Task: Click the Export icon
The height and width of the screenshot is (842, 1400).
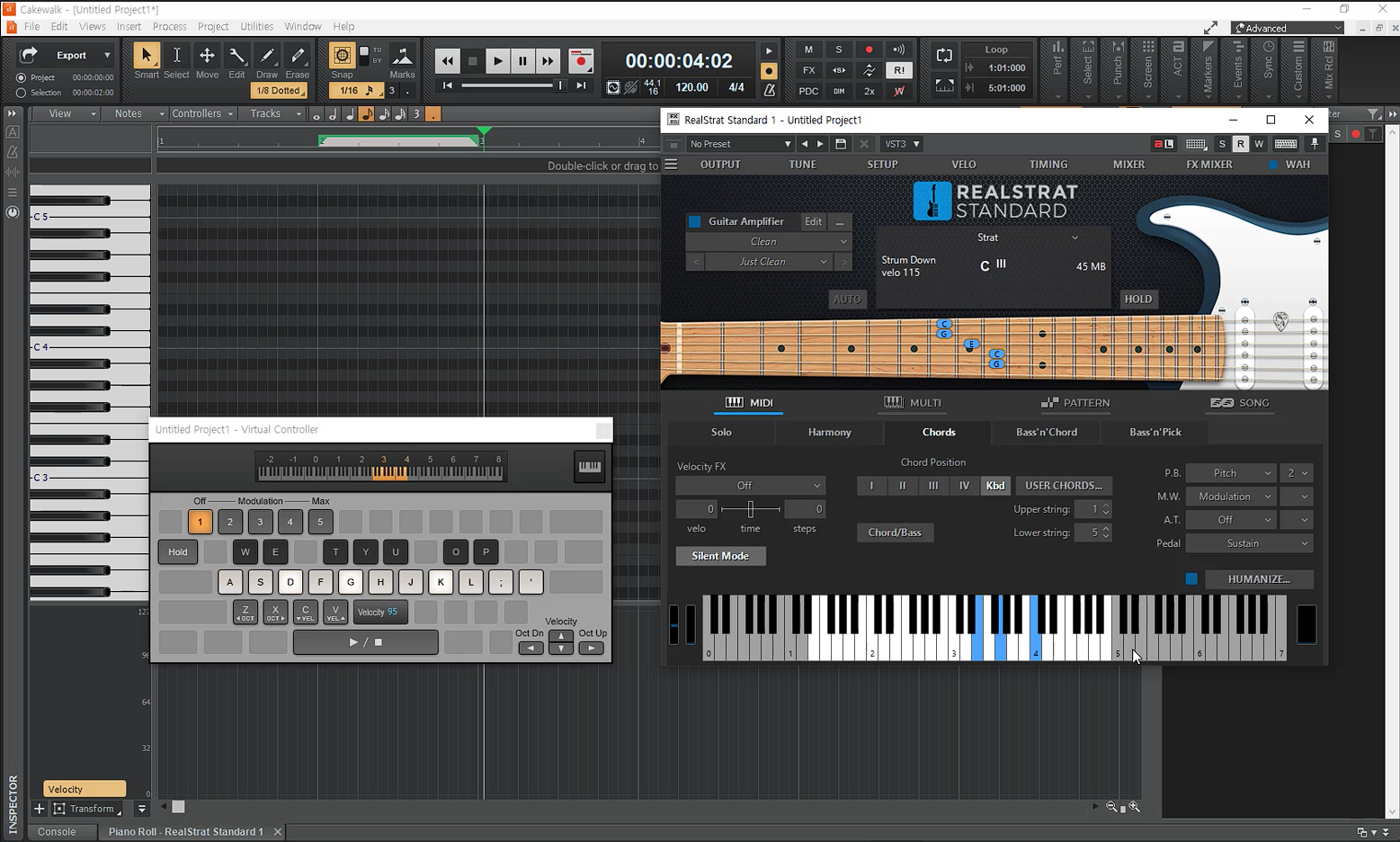Action: point(29,55)
